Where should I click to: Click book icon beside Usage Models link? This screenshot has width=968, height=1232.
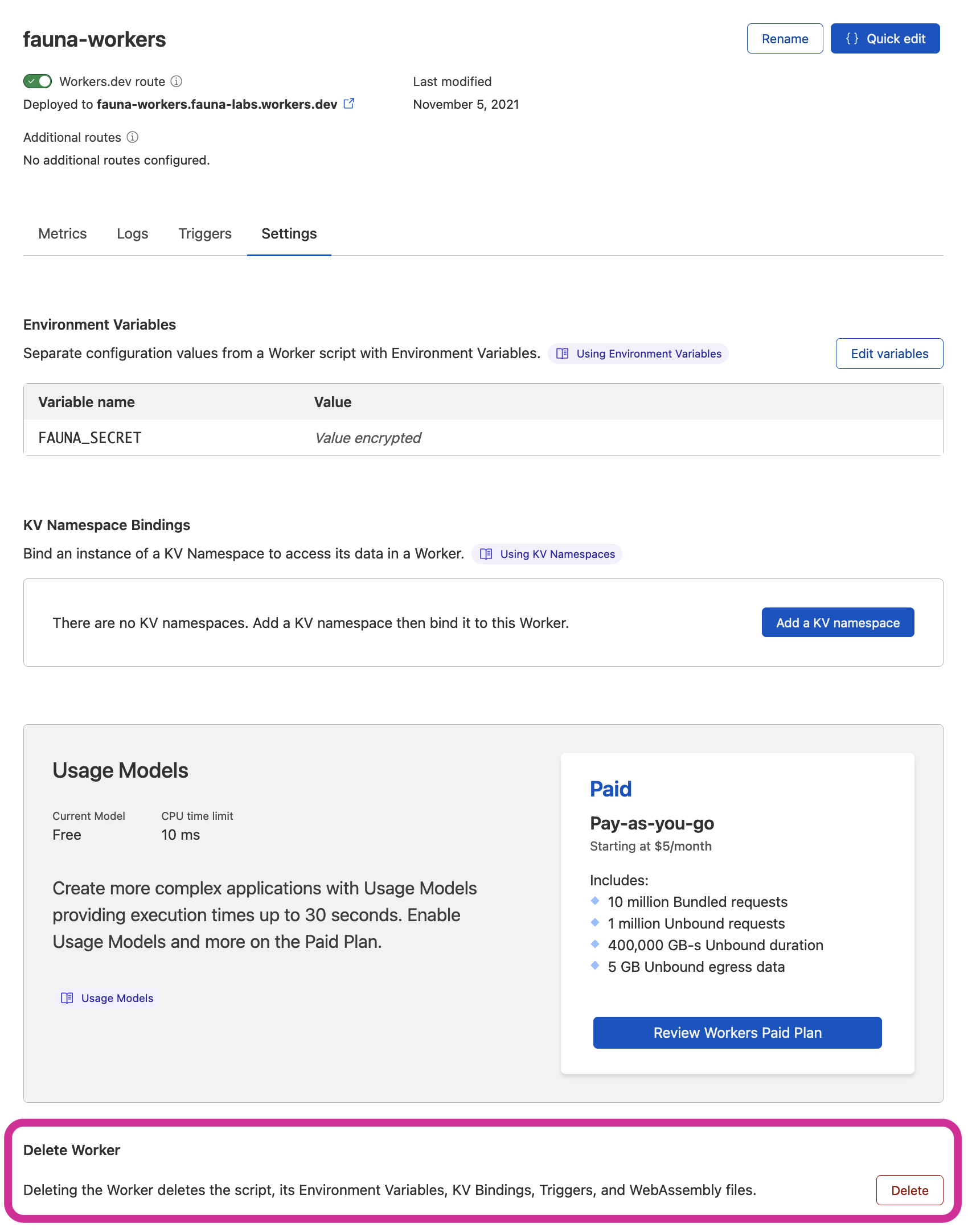point(67,998)
